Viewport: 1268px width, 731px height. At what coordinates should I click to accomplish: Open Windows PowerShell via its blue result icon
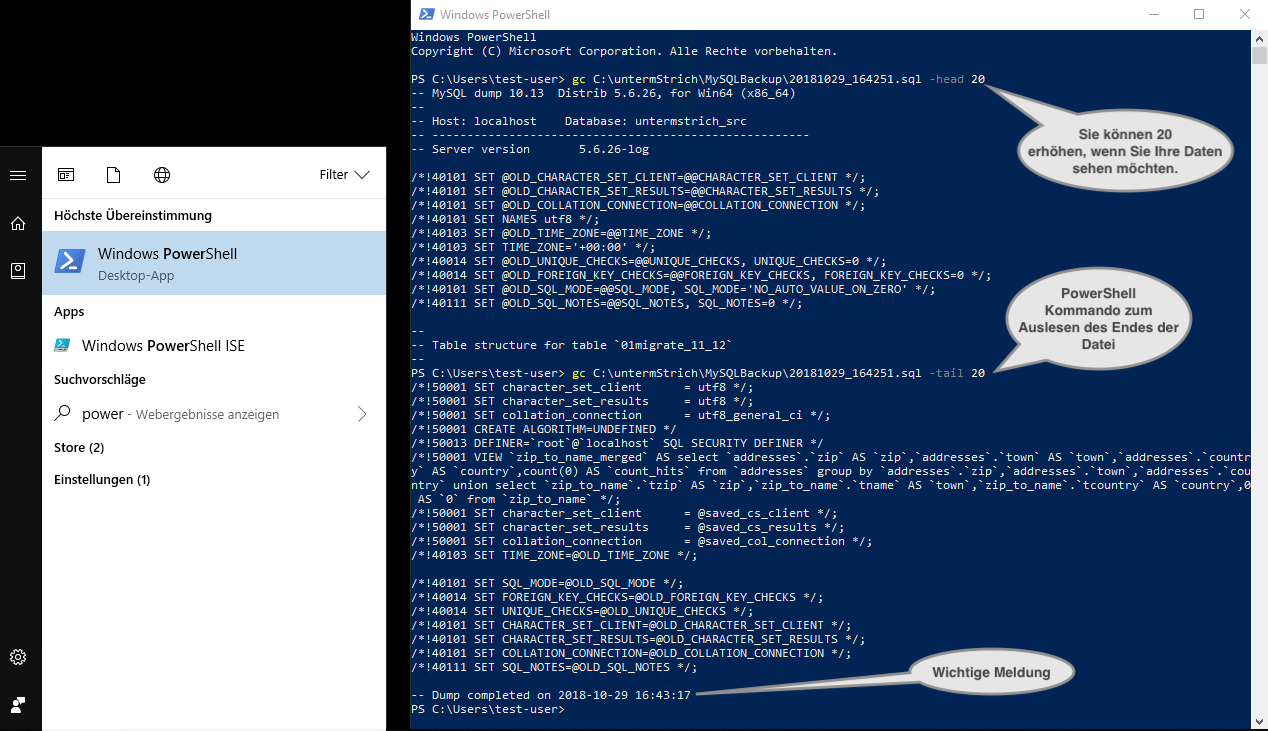69,261
